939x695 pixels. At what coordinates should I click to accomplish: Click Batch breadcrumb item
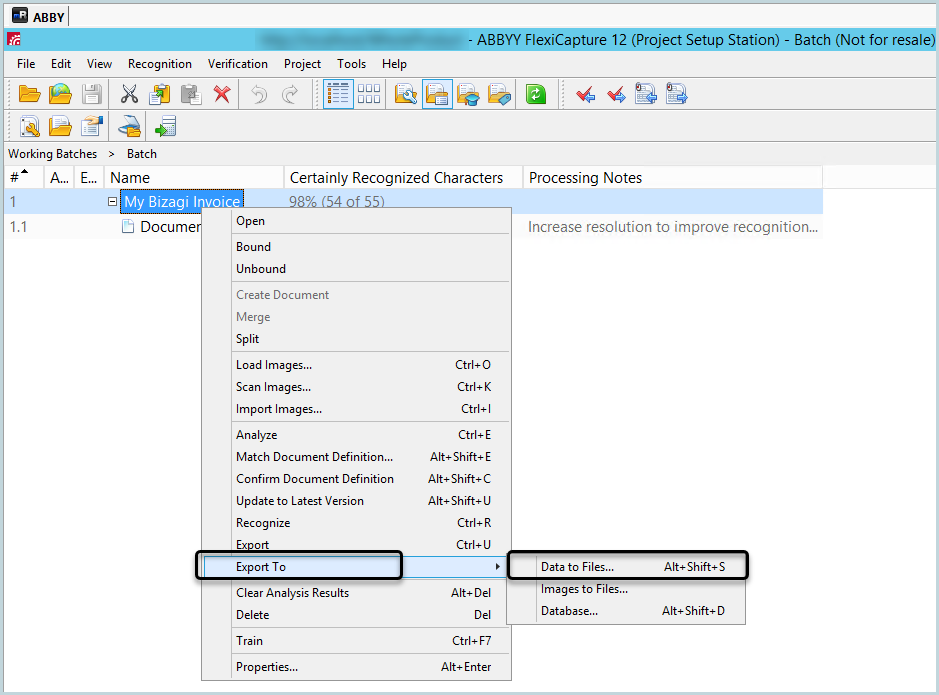point(141,154)
